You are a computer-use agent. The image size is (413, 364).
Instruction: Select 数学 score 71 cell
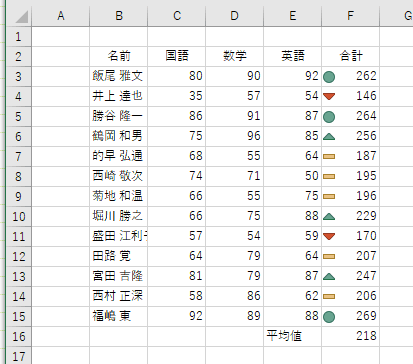click(235, 176)
